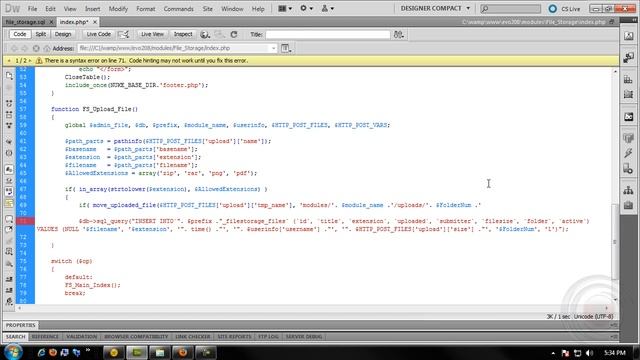The width and height of the screenshot is (640, 360).
Task: Switch to the file_storage.sql document tab
Action: point(25,22)
